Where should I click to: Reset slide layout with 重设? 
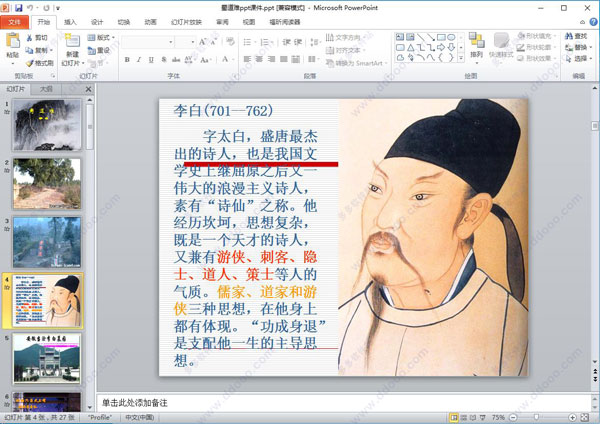99,50
